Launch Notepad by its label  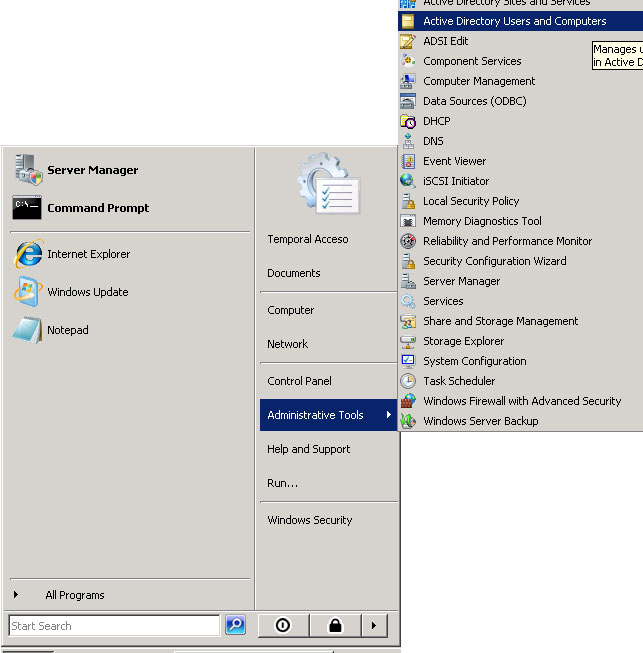tap(68, 330)
